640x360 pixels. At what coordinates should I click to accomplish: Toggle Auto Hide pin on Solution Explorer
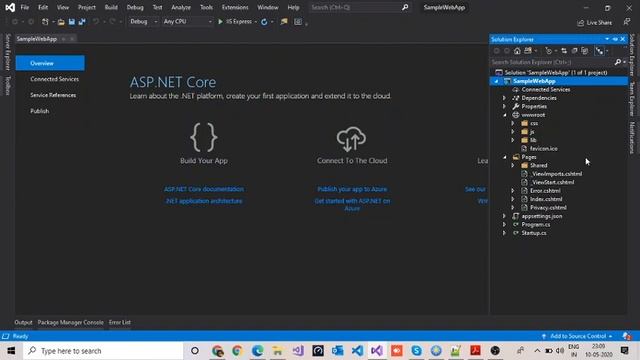pos(615,39)
